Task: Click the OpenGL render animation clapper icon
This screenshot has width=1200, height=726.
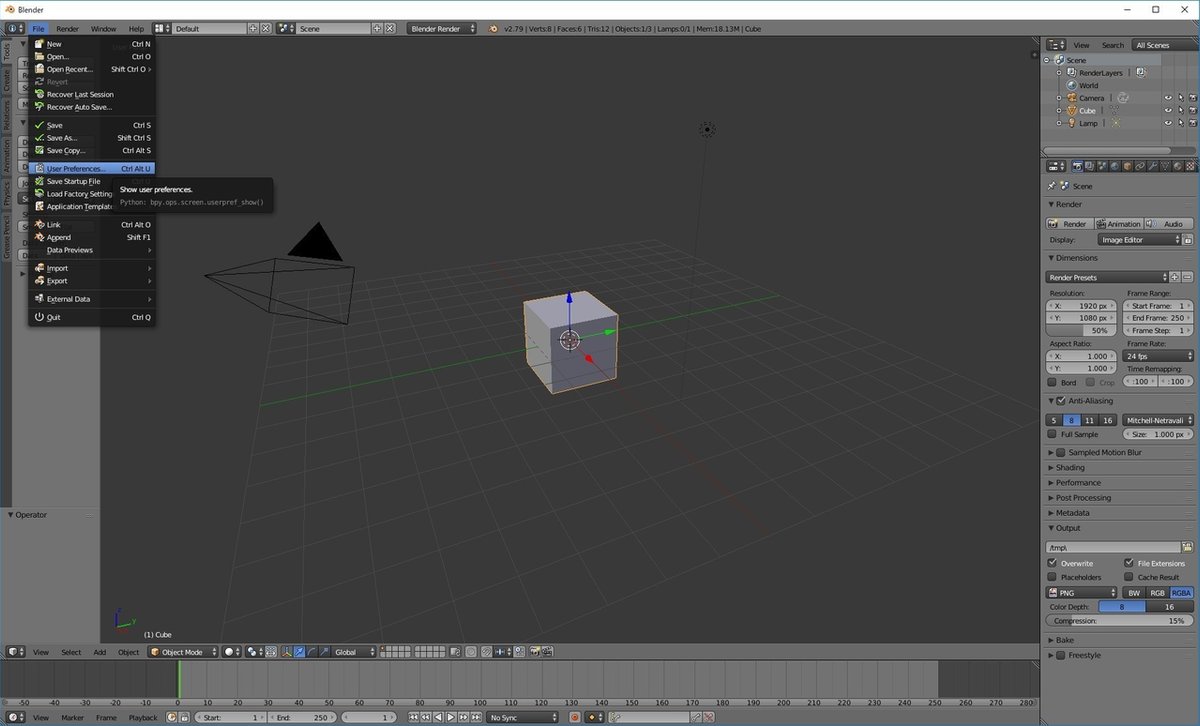Action: [x=547, y=652]
